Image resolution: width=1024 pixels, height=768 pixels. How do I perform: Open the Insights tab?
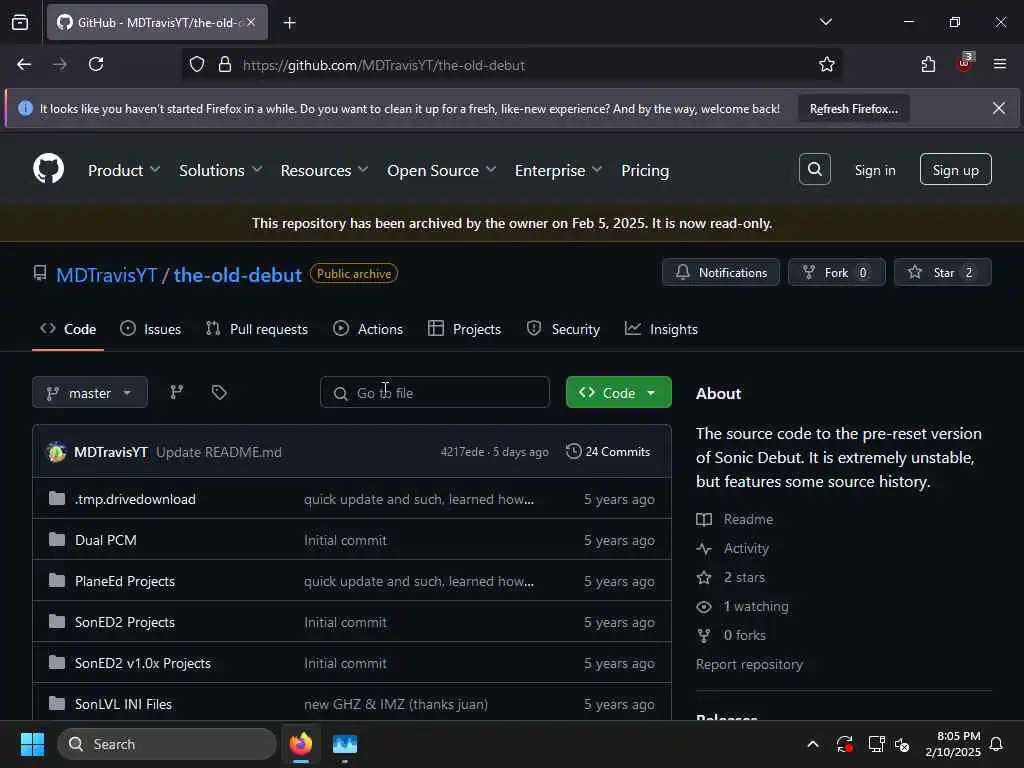(661, 329)
